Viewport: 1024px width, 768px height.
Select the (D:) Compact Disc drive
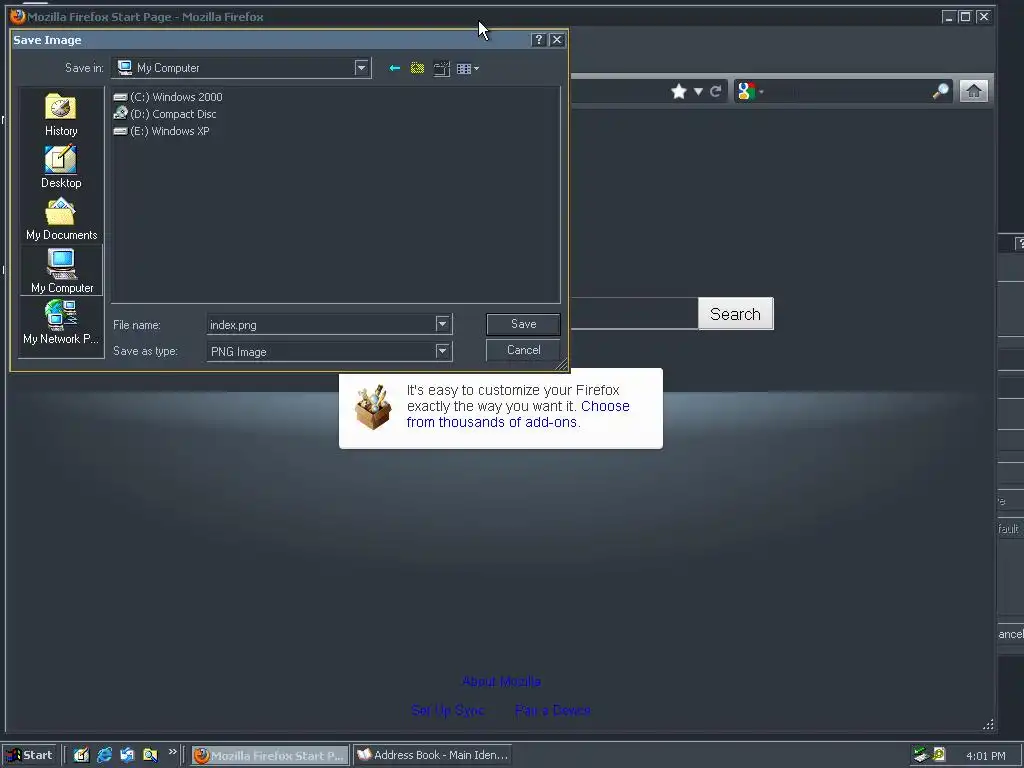coord(165,114)
